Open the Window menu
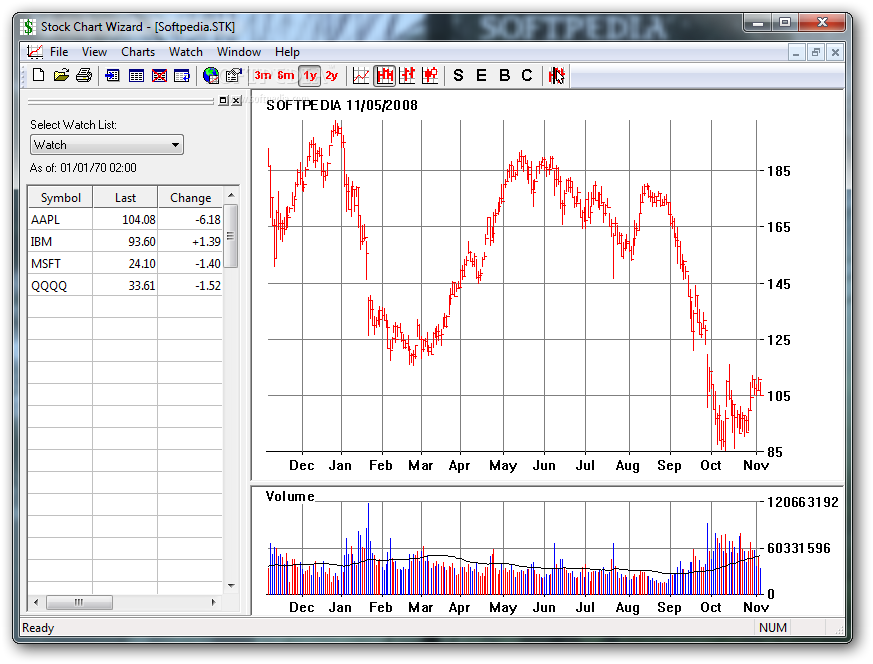This screenshot has width=873, height=664. coord(239,52)
